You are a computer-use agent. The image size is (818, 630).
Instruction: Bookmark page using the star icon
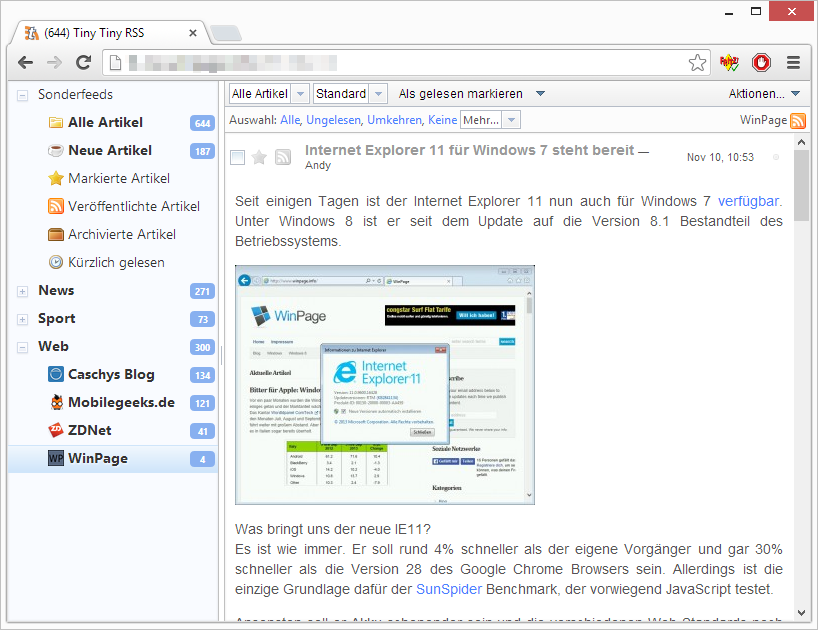pos(697,63)
